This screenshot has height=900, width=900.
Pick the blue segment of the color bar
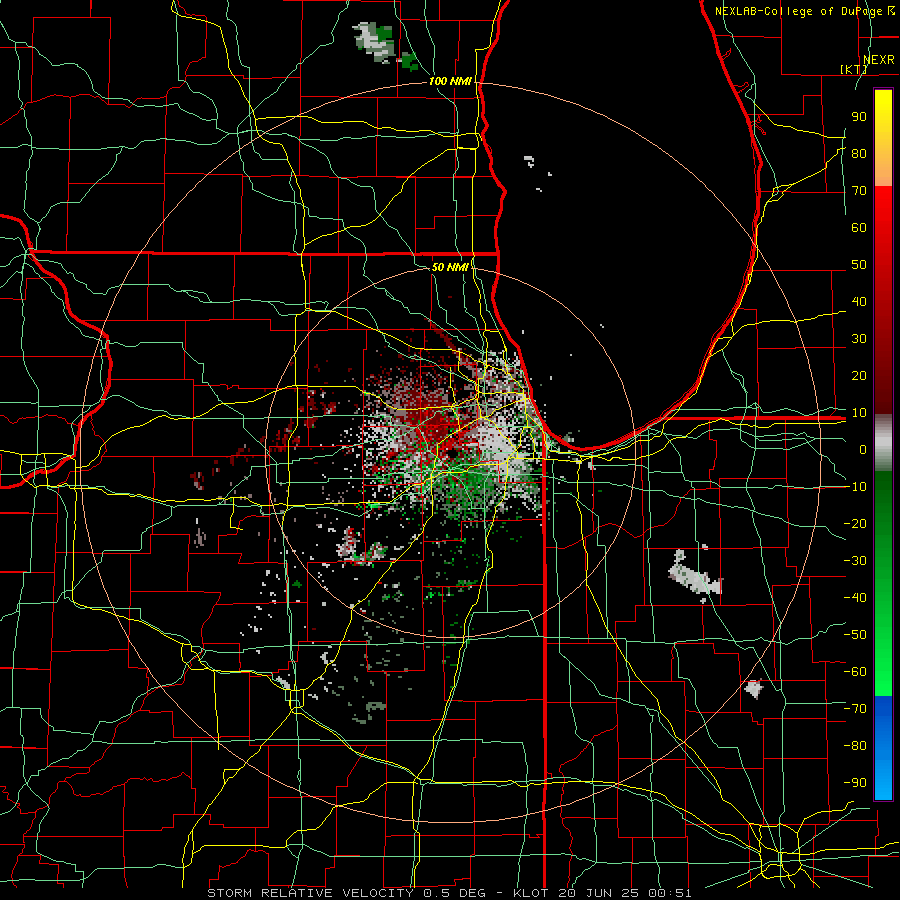[x=883, y=747]
